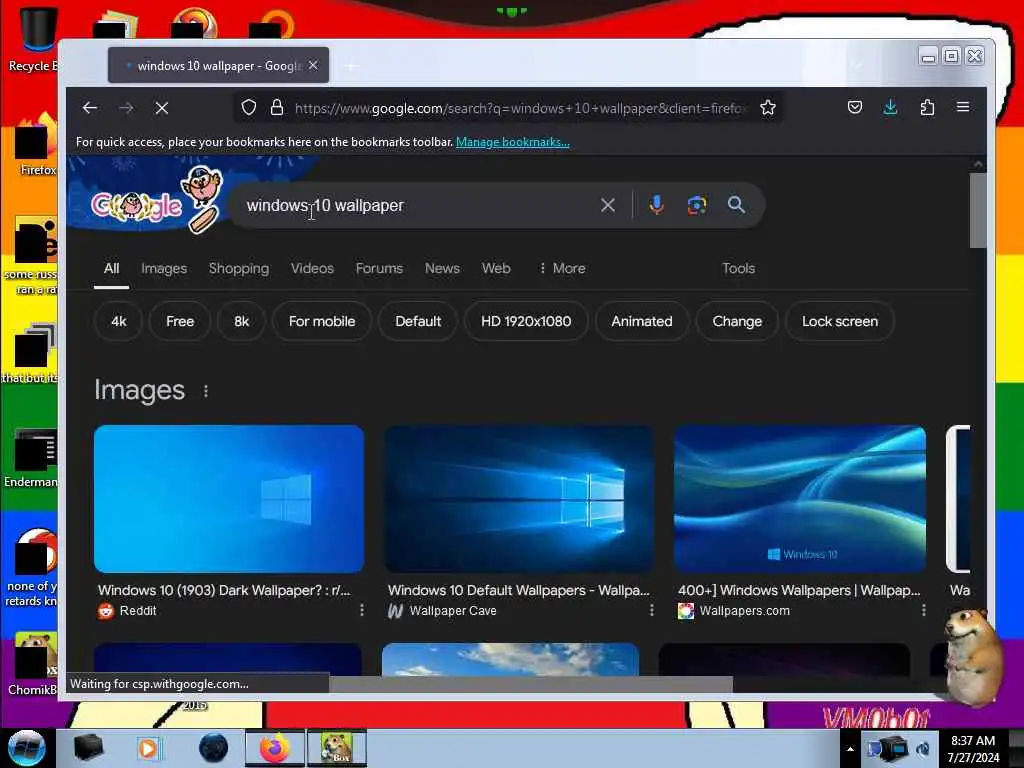Click in the Google search input field
This screenshot has width=1024, height=768.
click(418, 205)
